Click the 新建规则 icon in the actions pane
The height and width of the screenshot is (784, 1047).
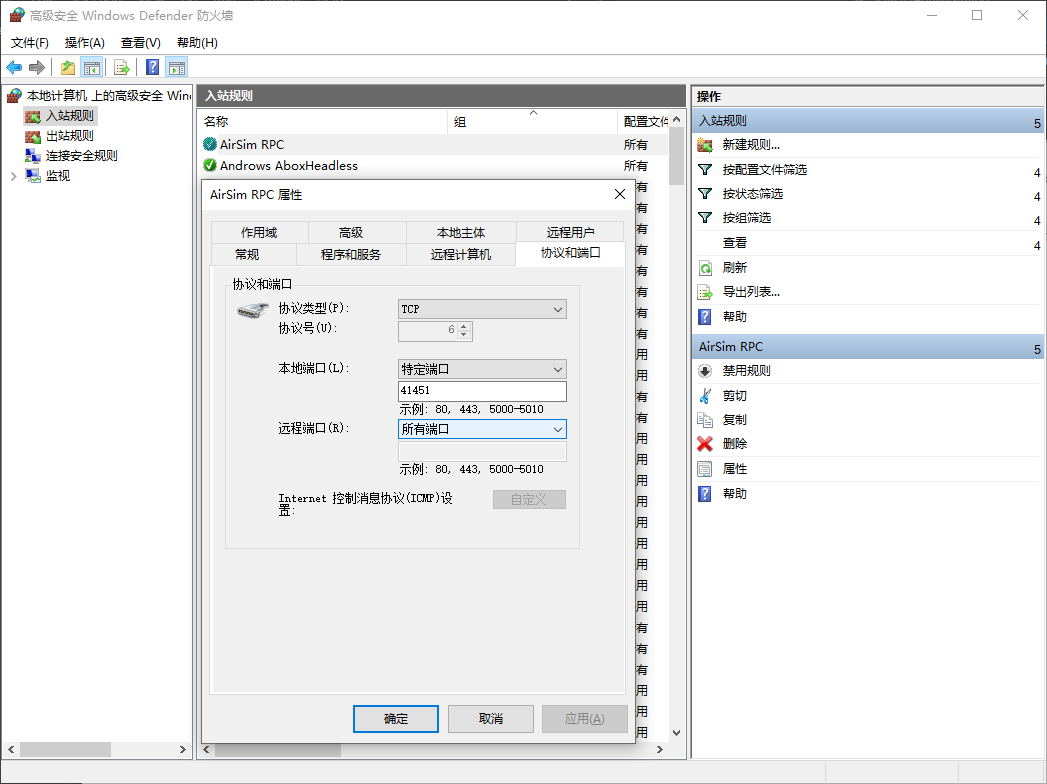(704, 145)
